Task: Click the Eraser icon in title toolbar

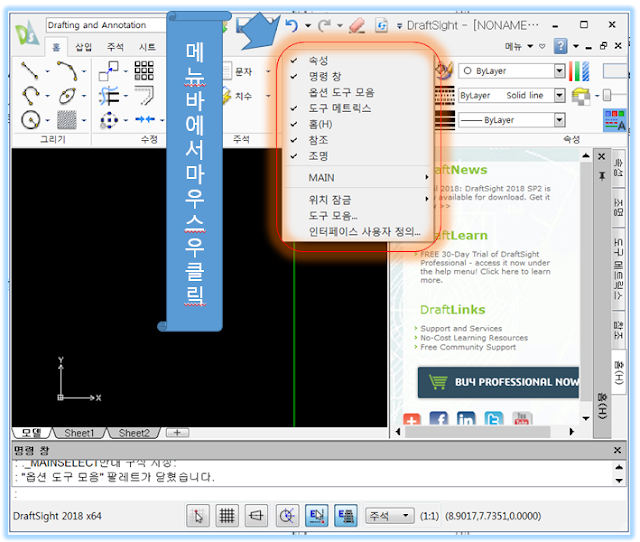Action: [357, 25]
